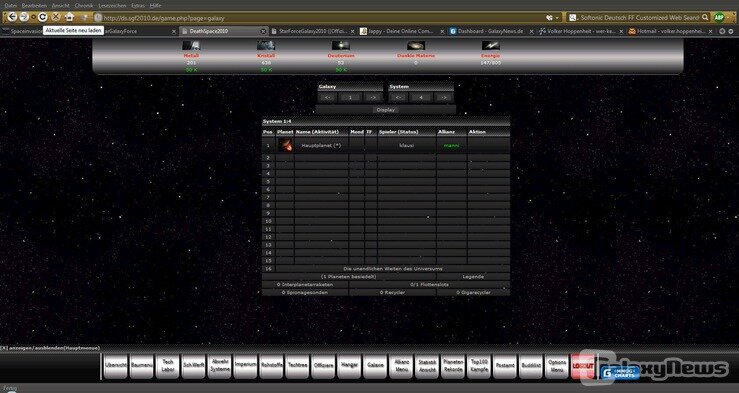Screen dimensions: 739x393
Task: Open the Hilfe menu
Action: point(155,6)
